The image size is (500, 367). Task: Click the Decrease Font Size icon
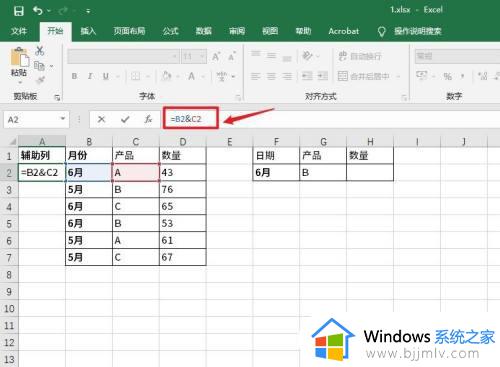(232, 56)
